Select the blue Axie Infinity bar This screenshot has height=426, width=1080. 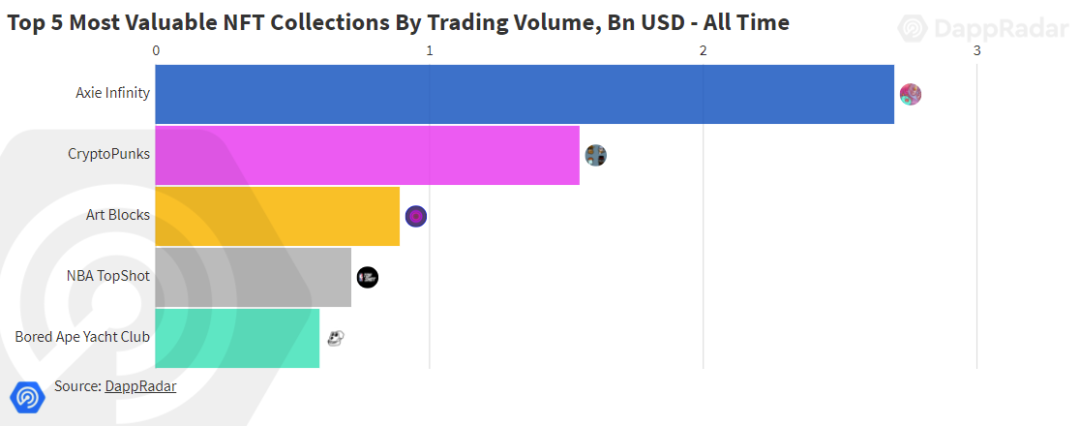[x=525, y=94]
